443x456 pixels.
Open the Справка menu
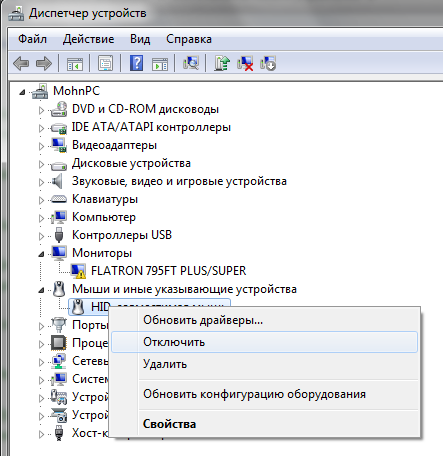(189, 39)
